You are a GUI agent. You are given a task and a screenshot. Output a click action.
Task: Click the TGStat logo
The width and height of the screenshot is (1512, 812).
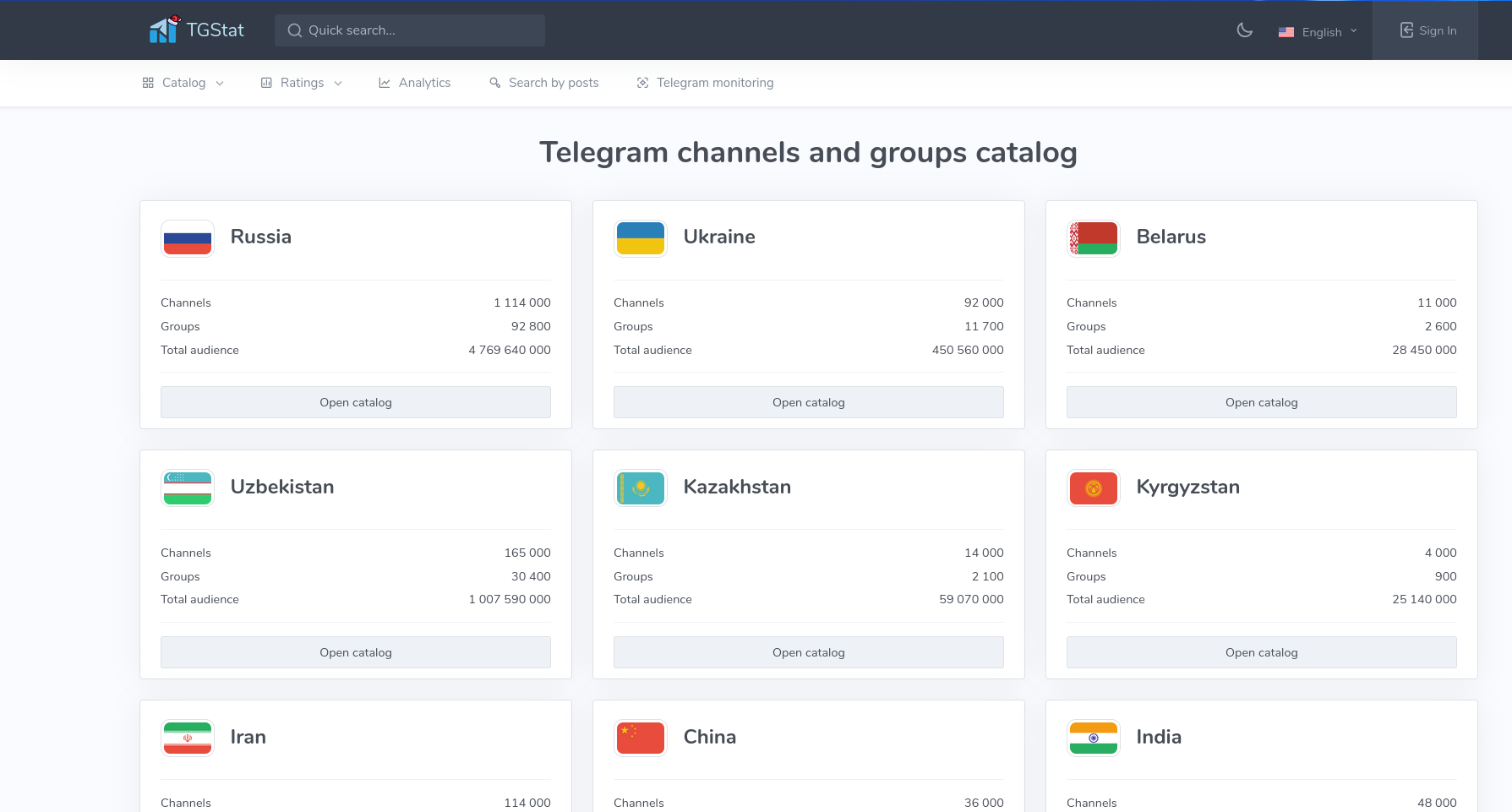195,30
